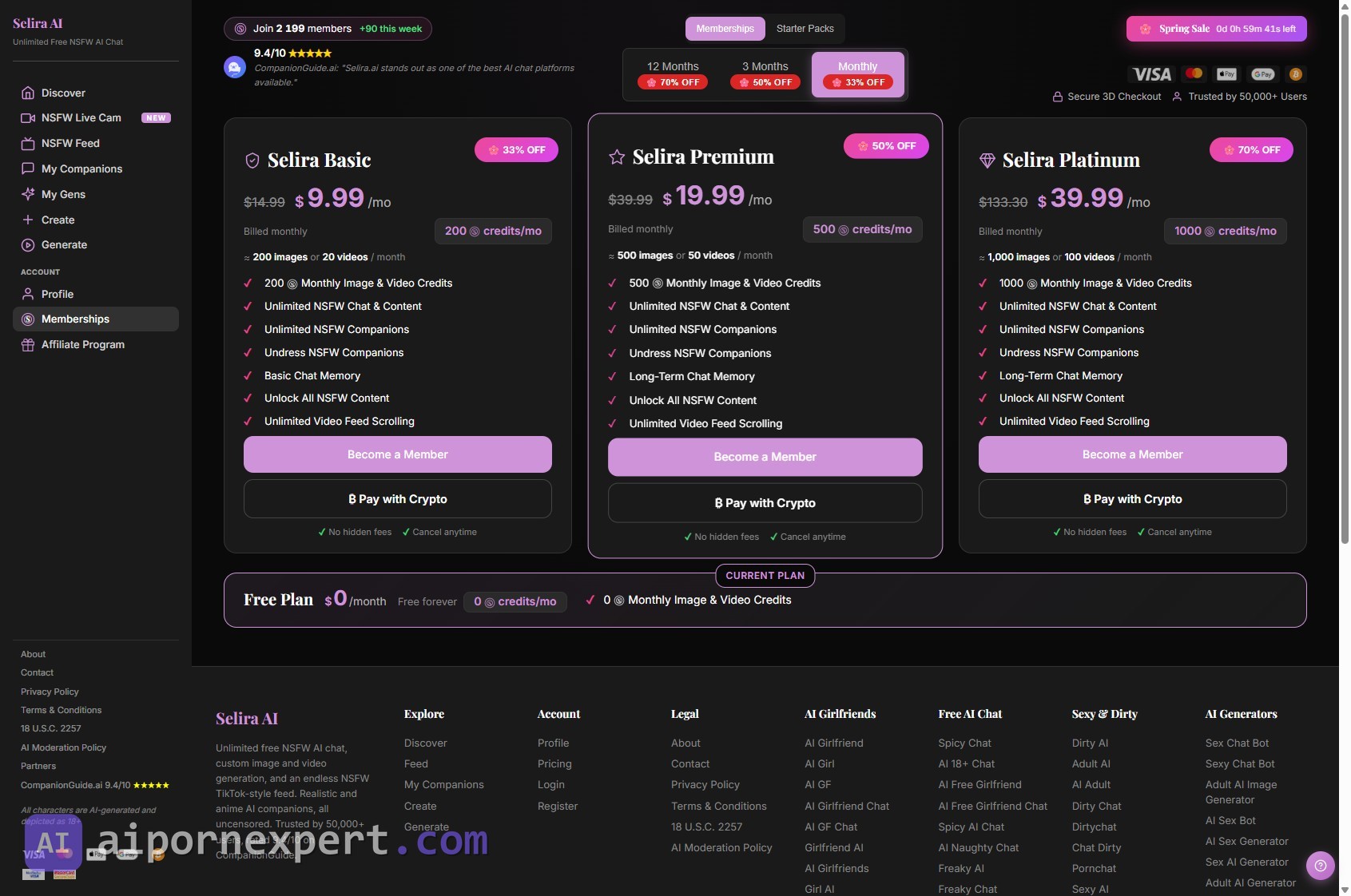Click the member-count badge icon
This screenshot has height=896, width=1351.
point(240,29)
